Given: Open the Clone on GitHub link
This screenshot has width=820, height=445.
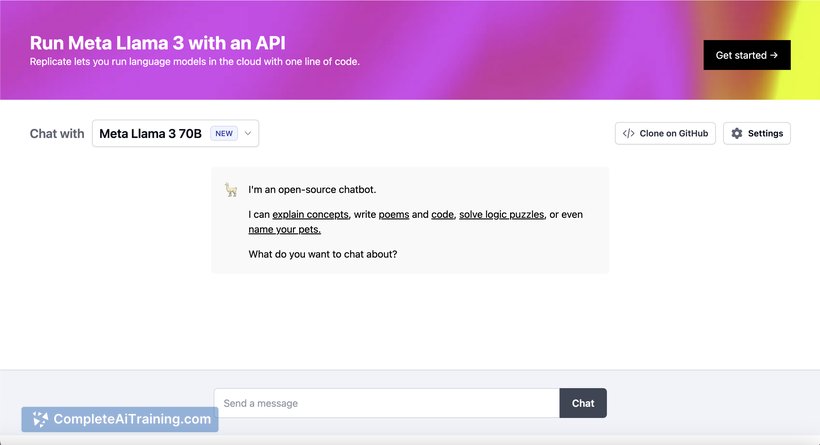Looking at the screenshot, I should [665, 133].
